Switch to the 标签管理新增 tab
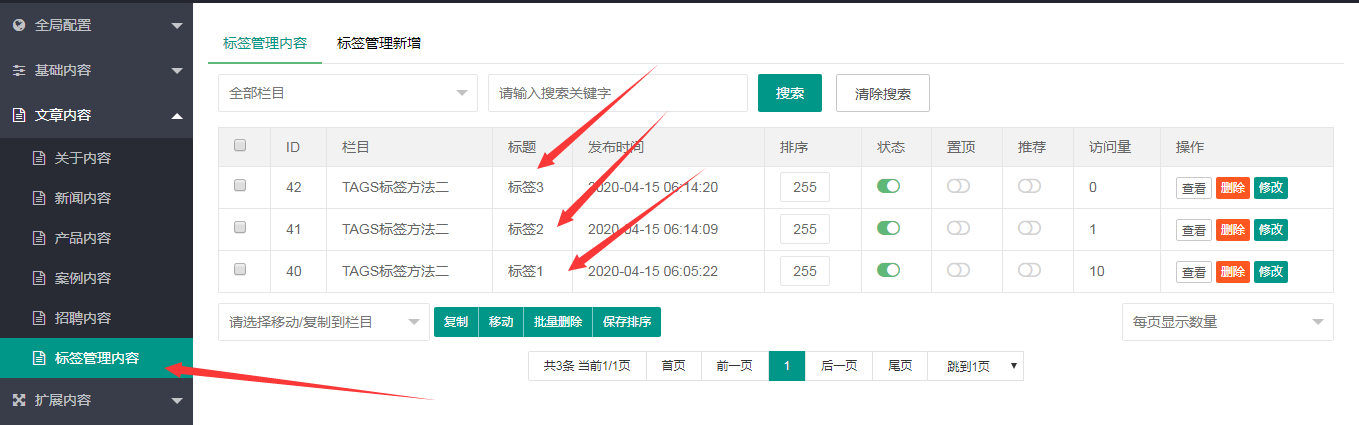Screen dimensions: 1359x425 coord(379,43)
